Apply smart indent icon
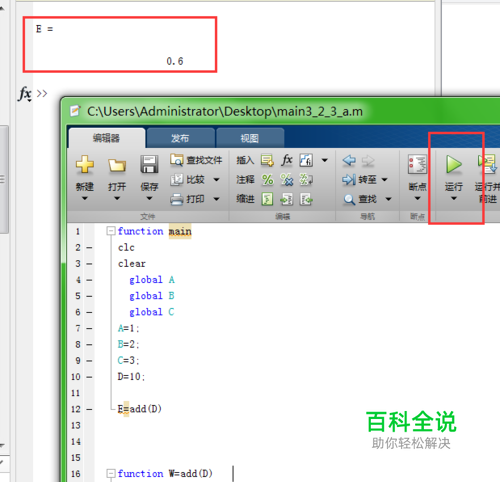 tap(267, 199)
